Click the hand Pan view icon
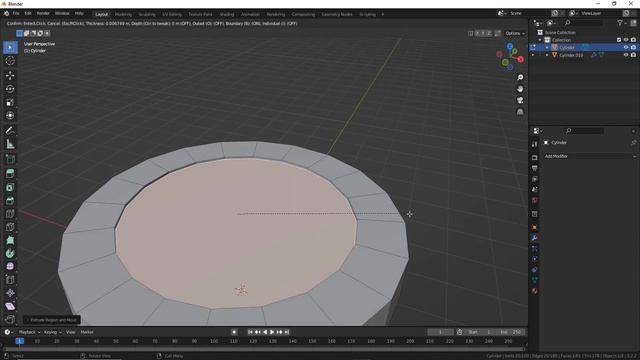640x360 pixels. [x=520, y=89]
